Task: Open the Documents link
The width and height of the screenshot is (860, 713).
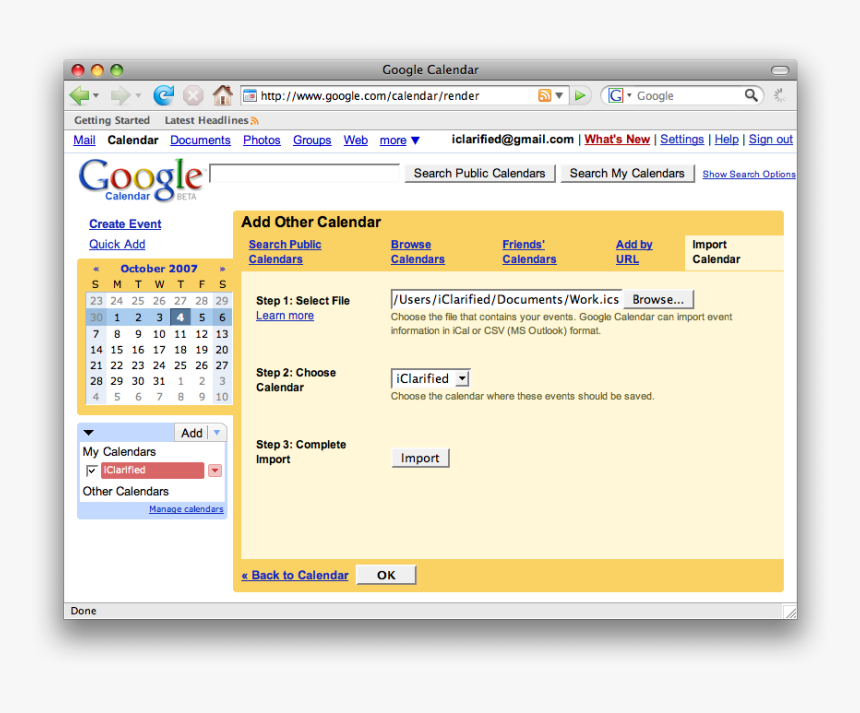Action: (200, 140)
